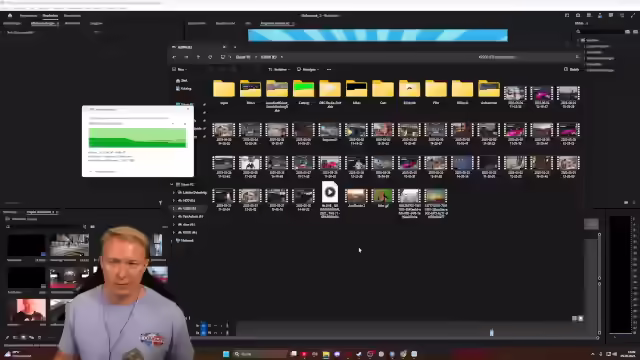Switch Explorer to large thumbnails view icon
Image resolution: width=640 pixels, height=360 pixels.
click(581, 318)
